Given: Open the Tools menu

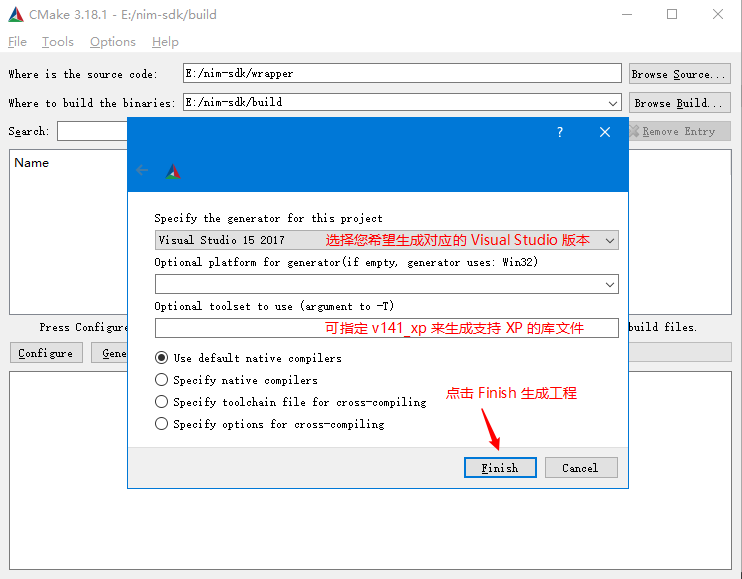Looking at the screenshot, I should click(x=58, y=42).
